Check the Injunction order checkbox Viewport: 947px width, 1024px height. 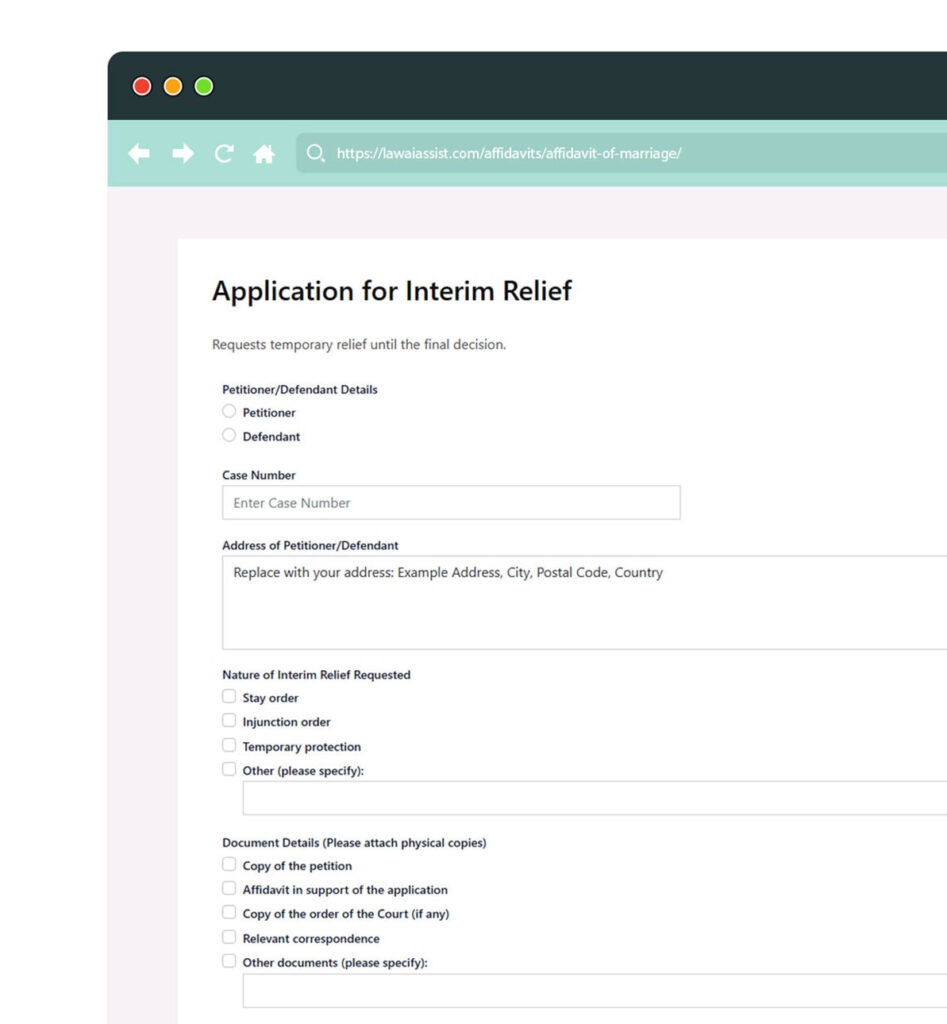[x=229, y=720]
